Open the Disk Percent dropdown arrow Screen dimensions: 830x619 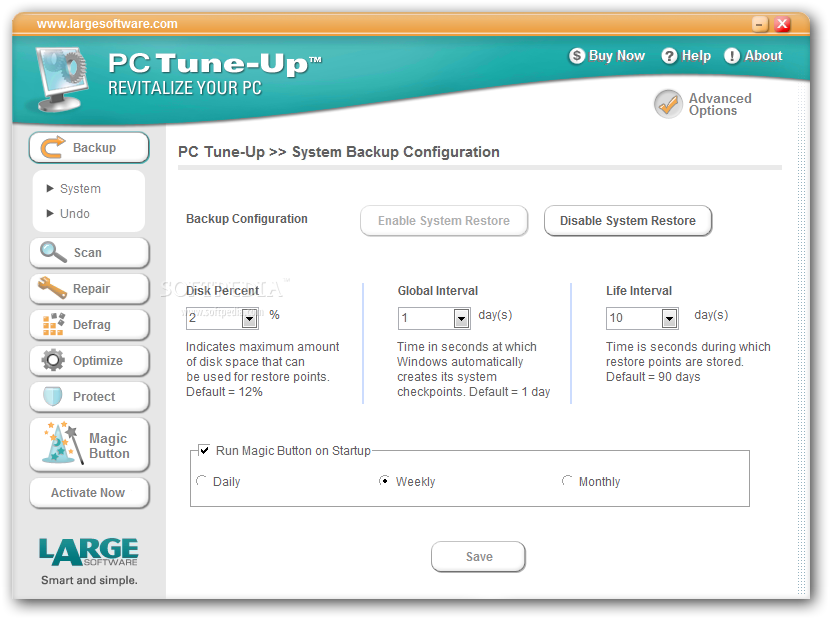[x=249, y=319]
